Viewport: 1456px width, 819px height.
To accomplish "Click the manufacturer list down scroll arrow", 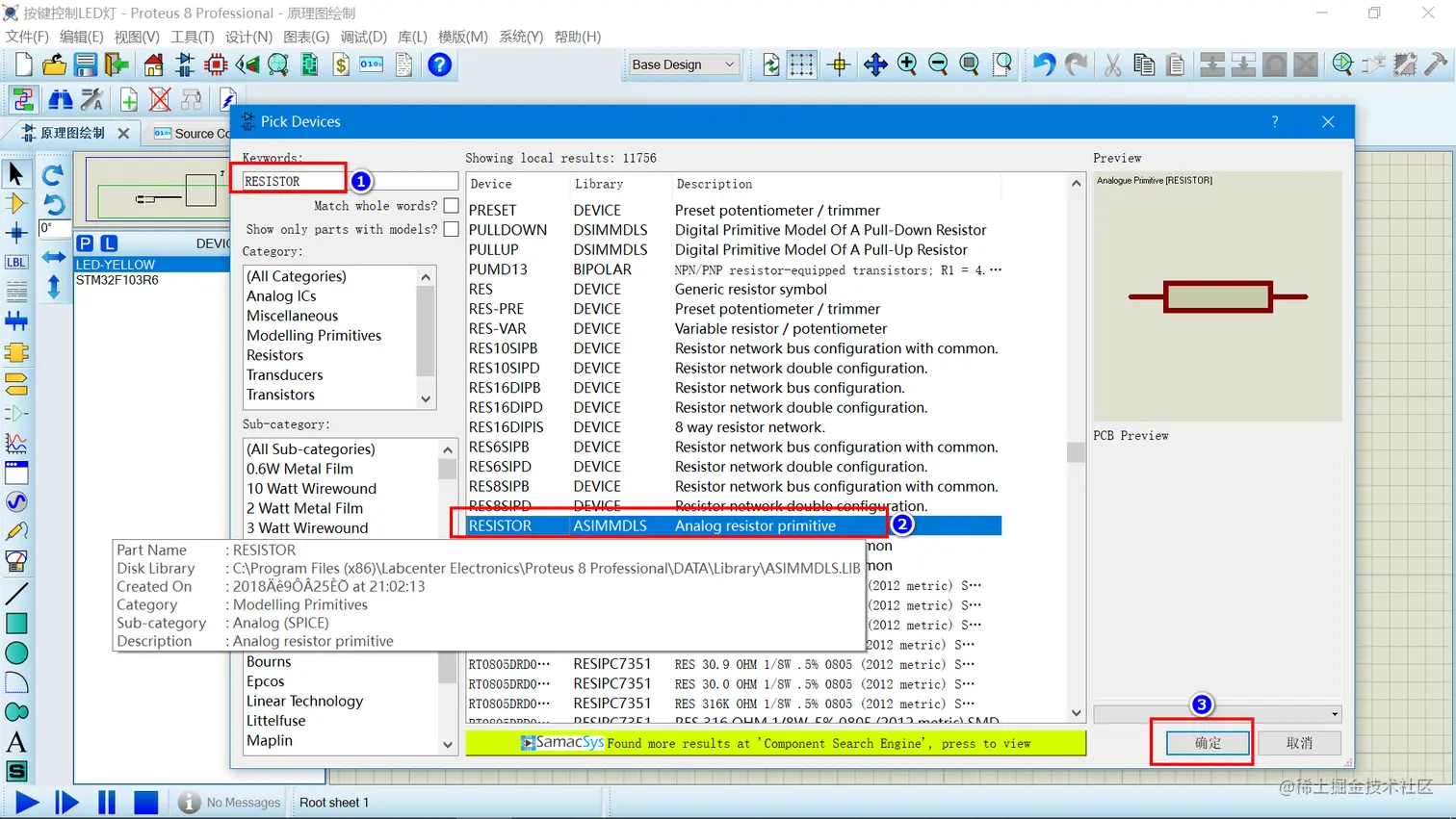I will [447, 744].
